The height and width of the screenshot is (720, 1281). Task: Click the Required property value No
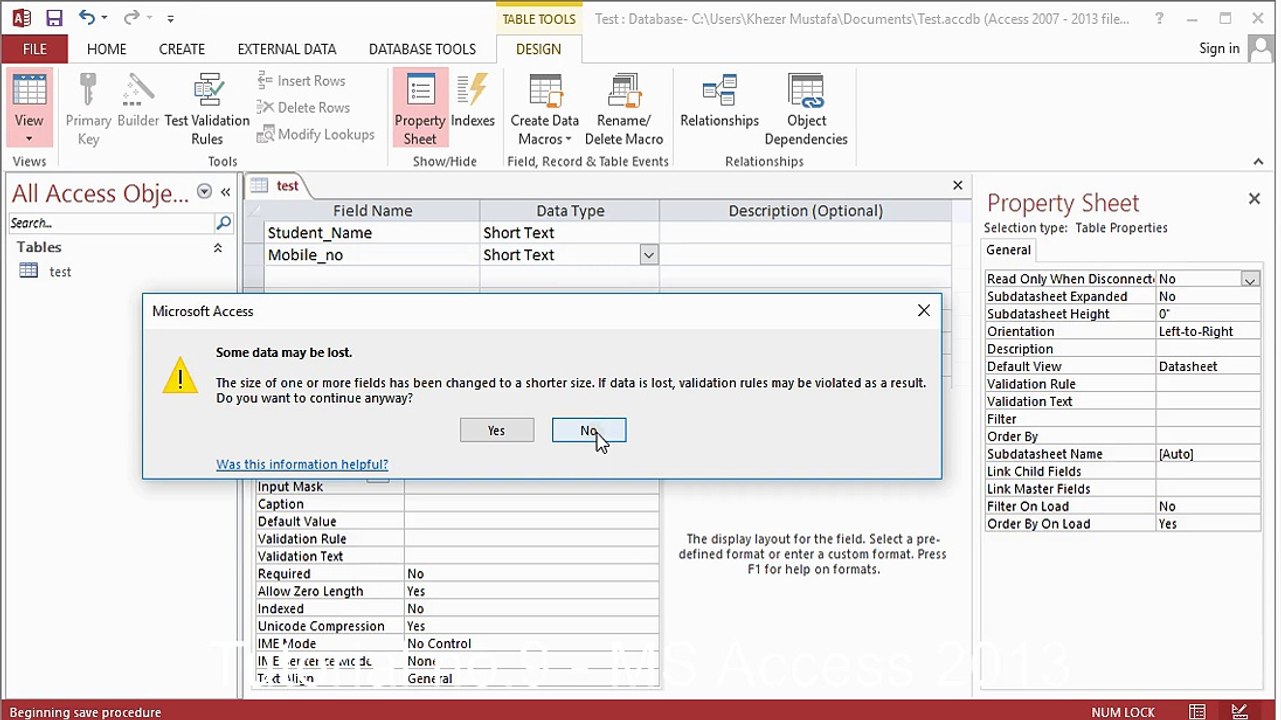531,574
